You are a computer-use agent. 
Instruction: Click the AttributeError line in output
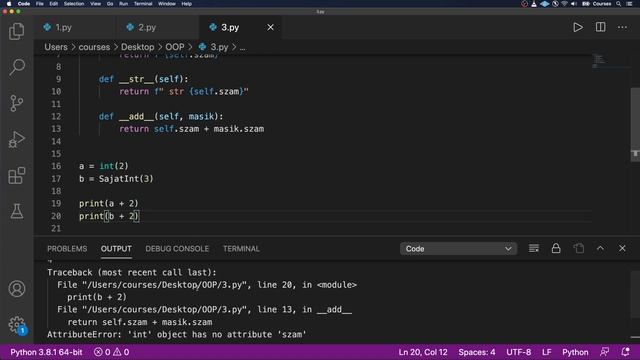pos(177,335)
